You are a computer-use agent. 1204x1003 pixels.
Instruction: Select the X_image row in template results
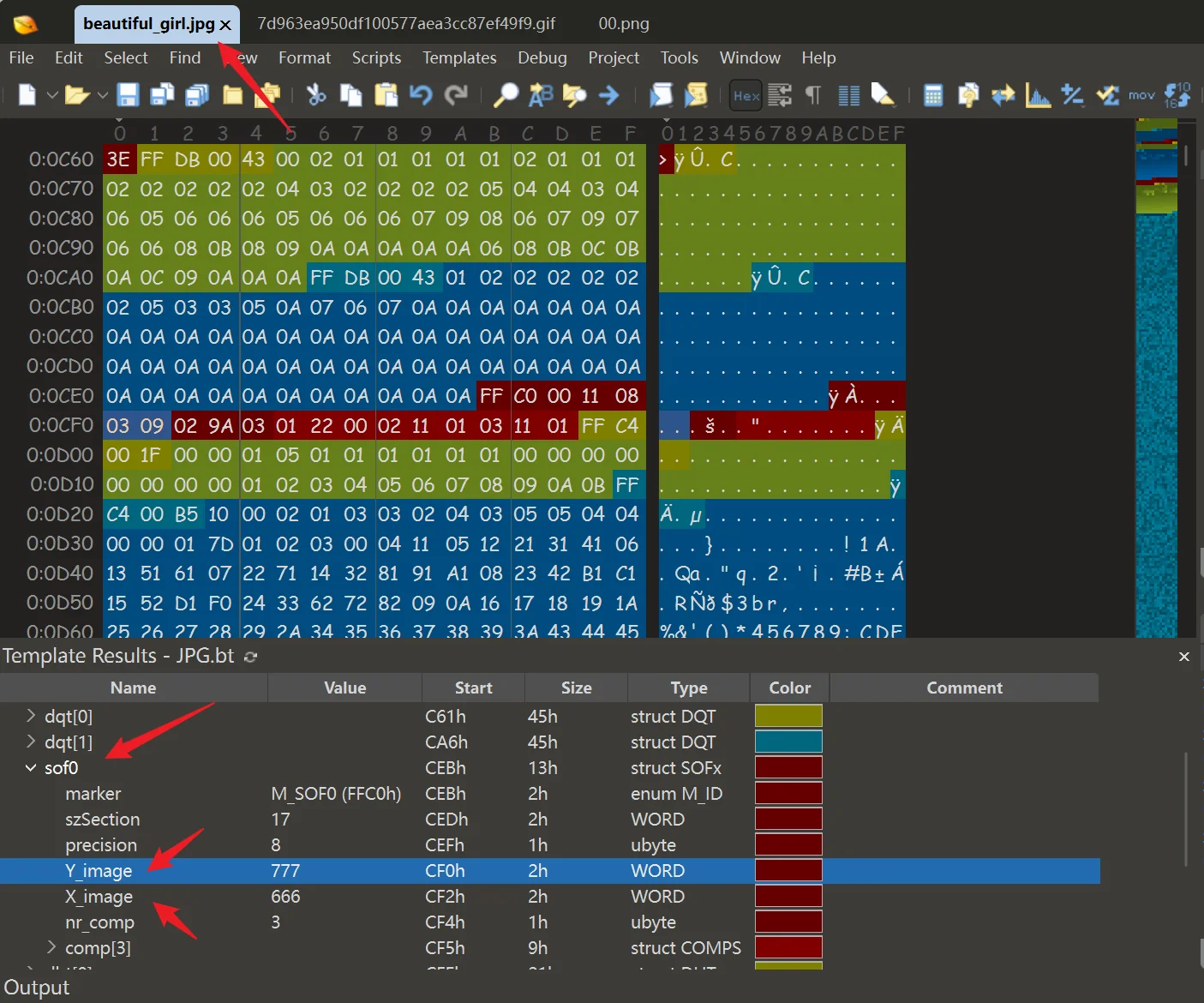pyautogui.click(x=99, y=897)
